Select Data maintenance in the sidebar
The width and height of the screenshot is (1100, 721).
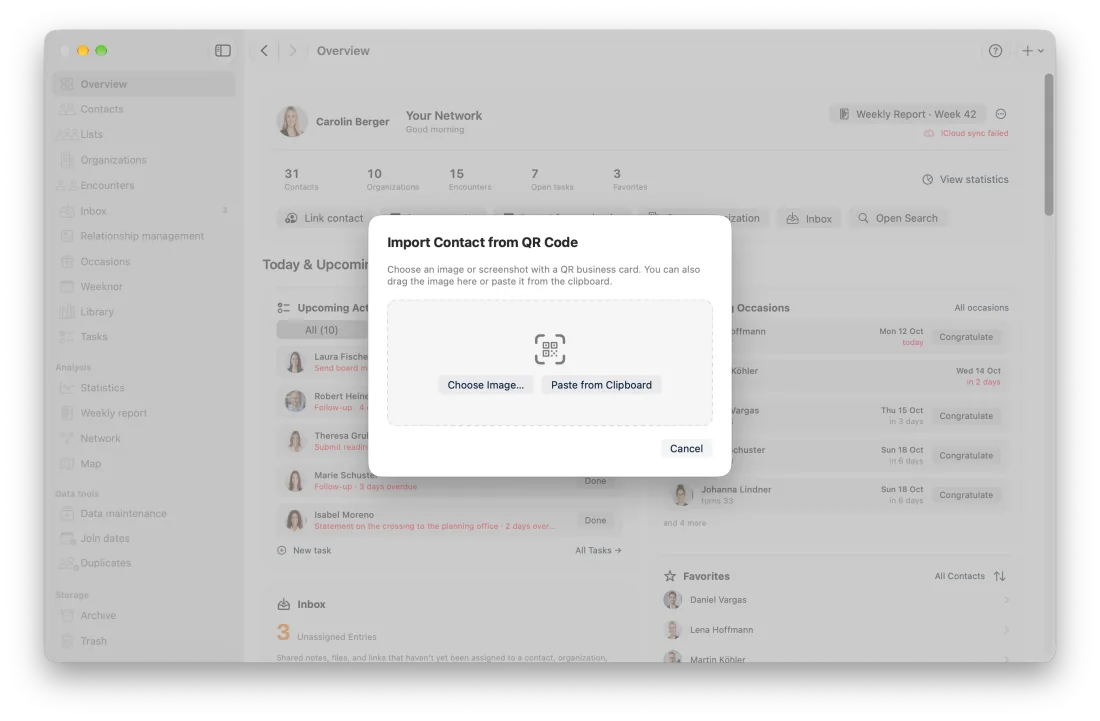tap(144, 513)
